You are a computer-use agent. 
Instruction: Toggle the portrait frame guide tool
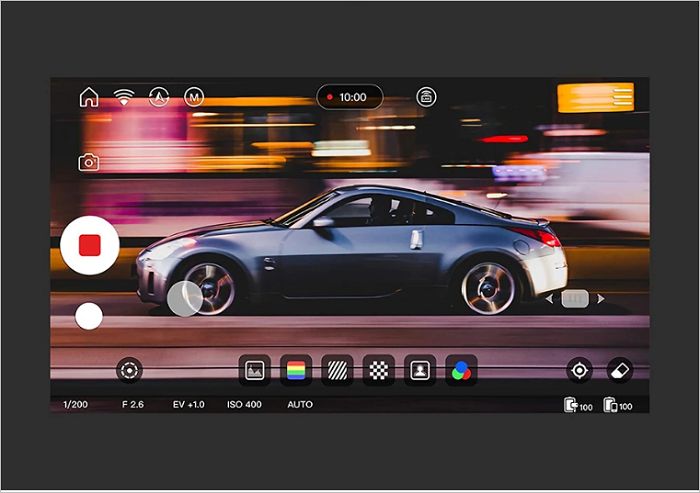tap(420, 370)
